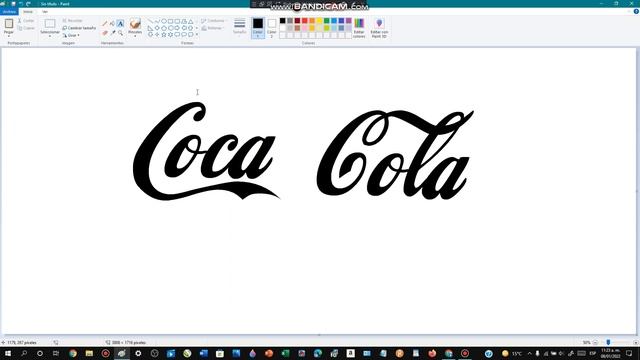Open the Windows Start menu
Screen dimensions: 640x360
point(7,353)
